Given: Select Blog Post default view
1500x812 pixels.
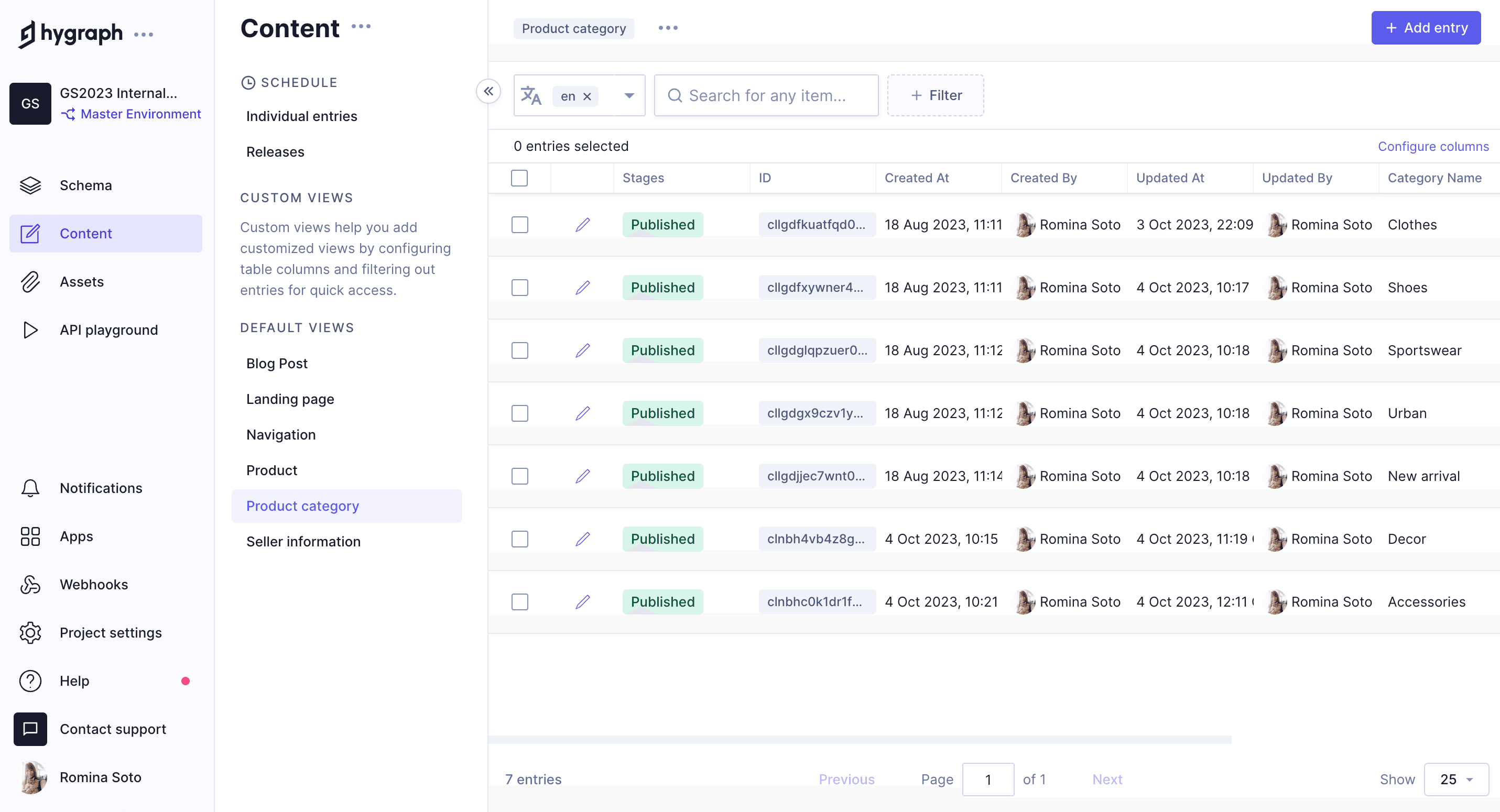Looking at the screenshot, I should pos(277,363).
